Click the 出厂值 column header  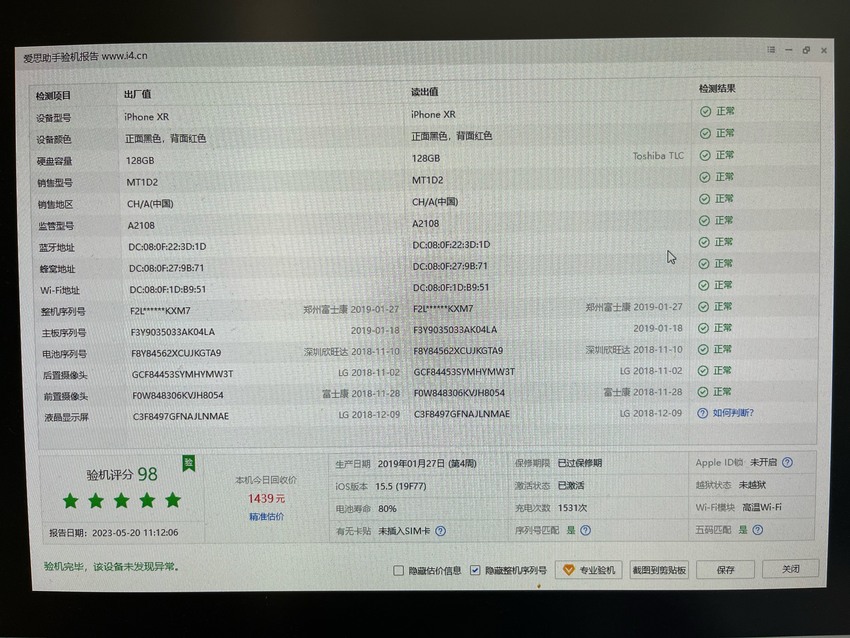137,94
